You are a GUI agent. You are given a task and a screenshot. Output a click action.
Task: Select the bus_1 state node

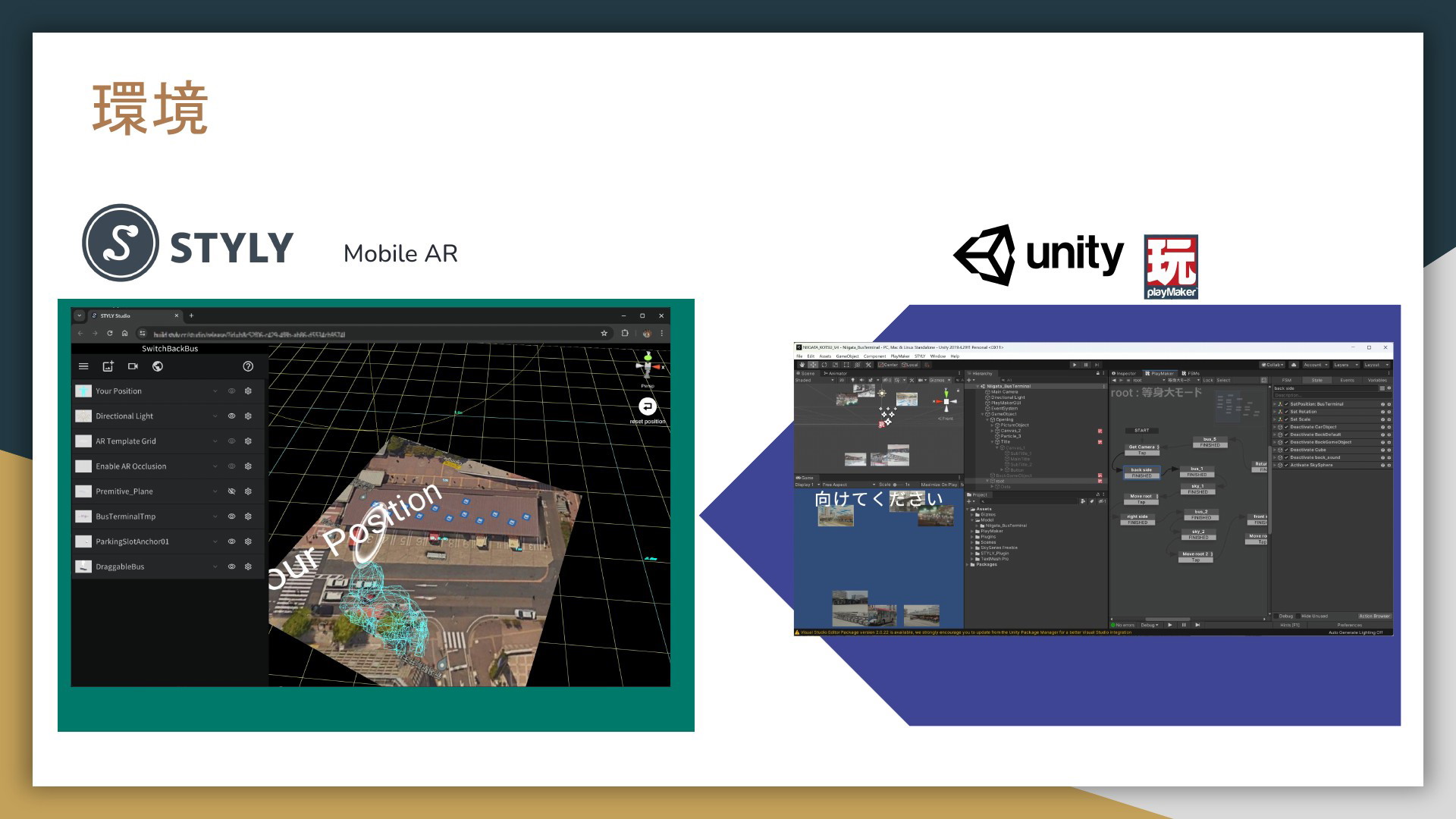[x=1197, y=471]
